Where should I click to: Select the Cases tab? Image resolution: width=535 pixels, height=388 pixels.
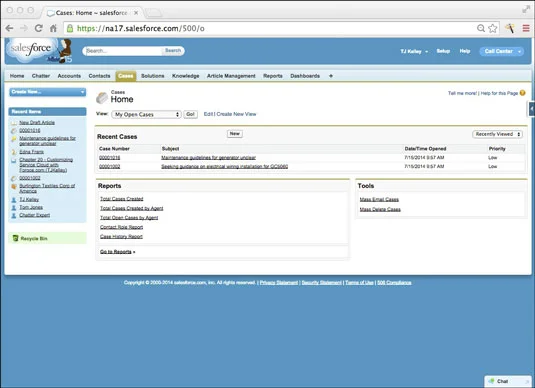[126, 76]
